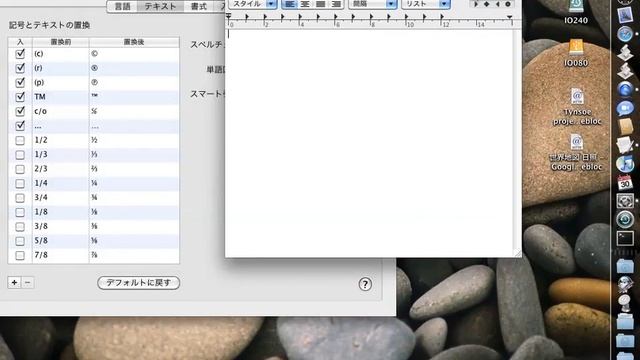Disable the TM substitution checkbox
The height and width of the screenshot is (360, 640).
tap(20, 97)
